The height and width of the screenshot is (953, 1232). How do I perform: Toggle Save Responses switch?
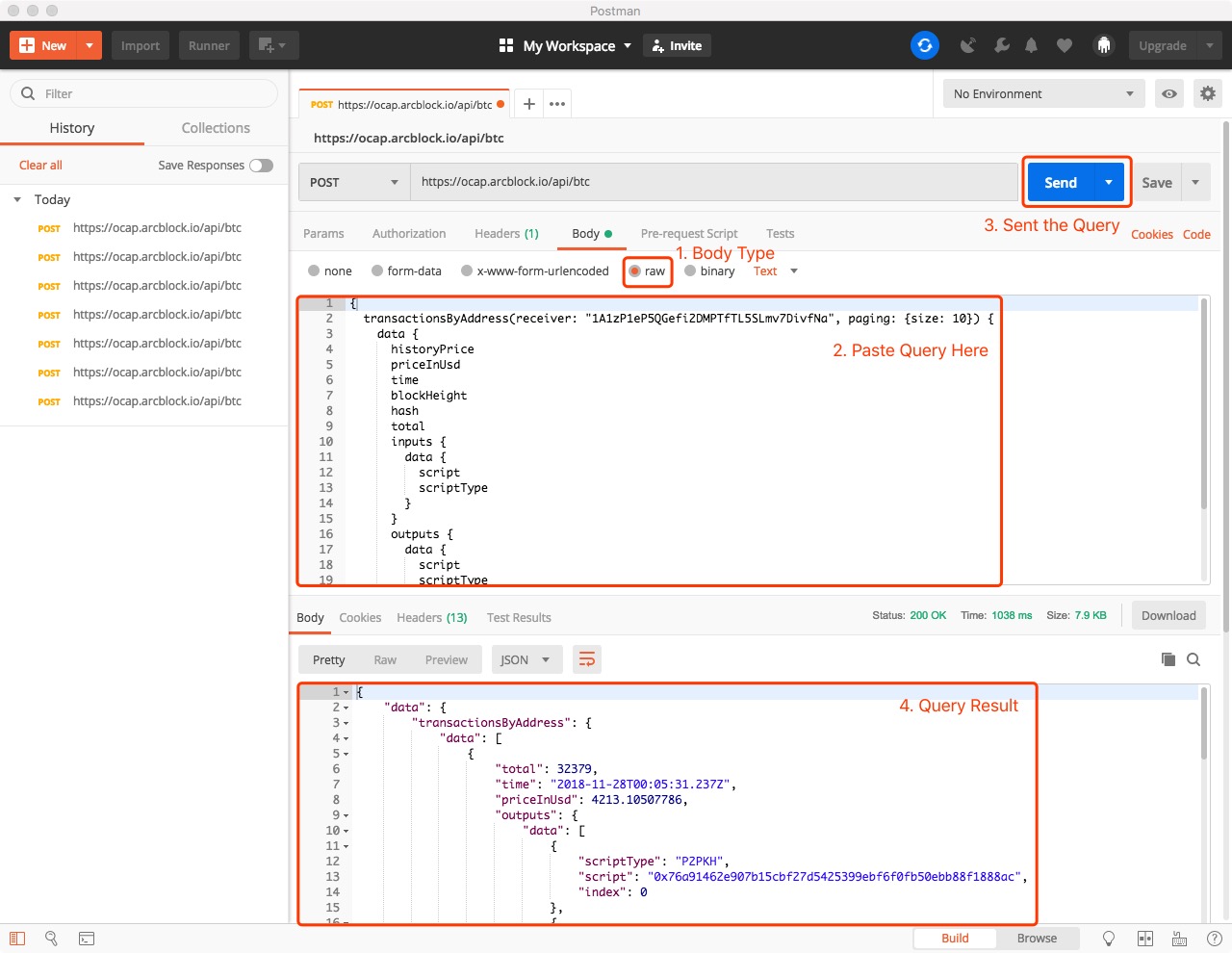click(x=261, y=166)
